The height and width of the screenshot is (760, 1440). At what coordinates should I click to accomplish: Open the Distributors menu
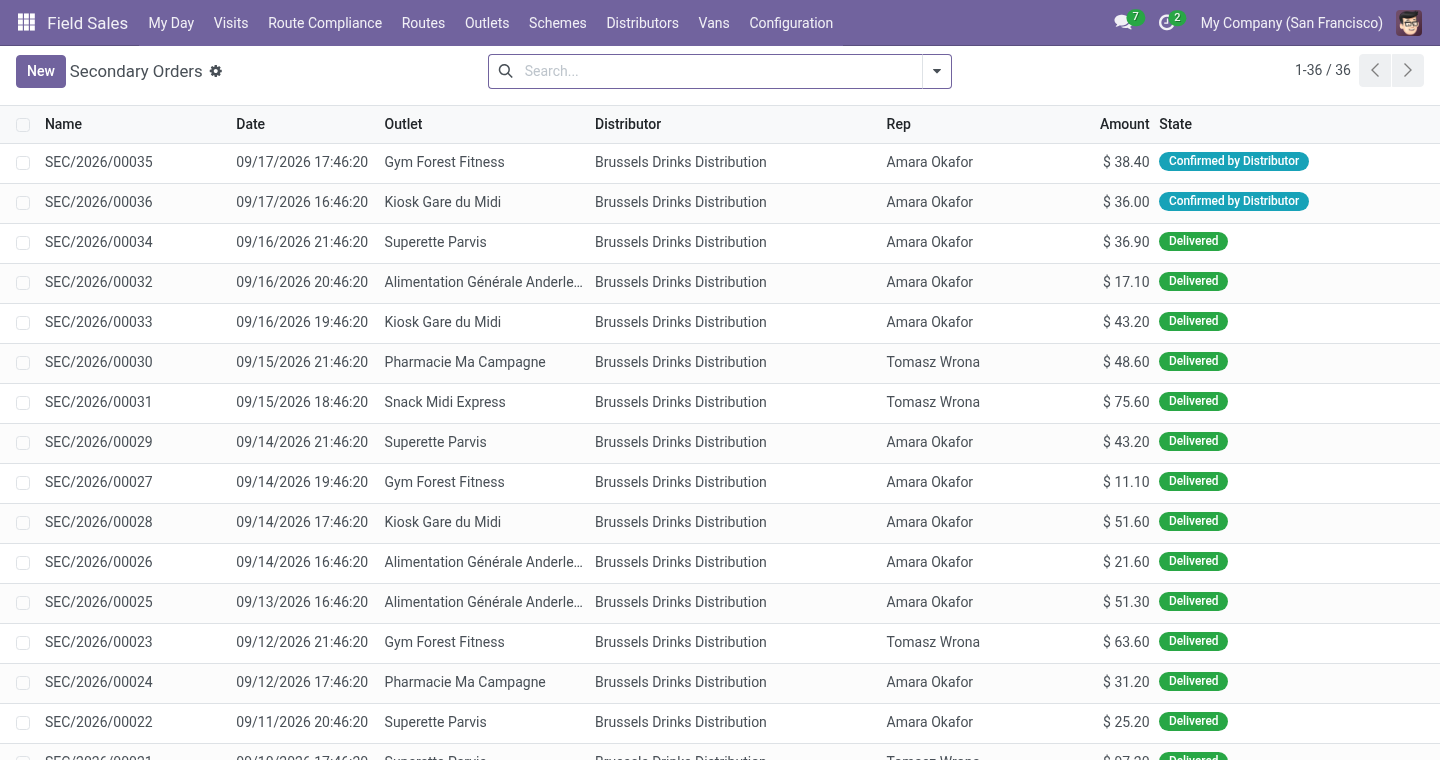click(642, 23)
